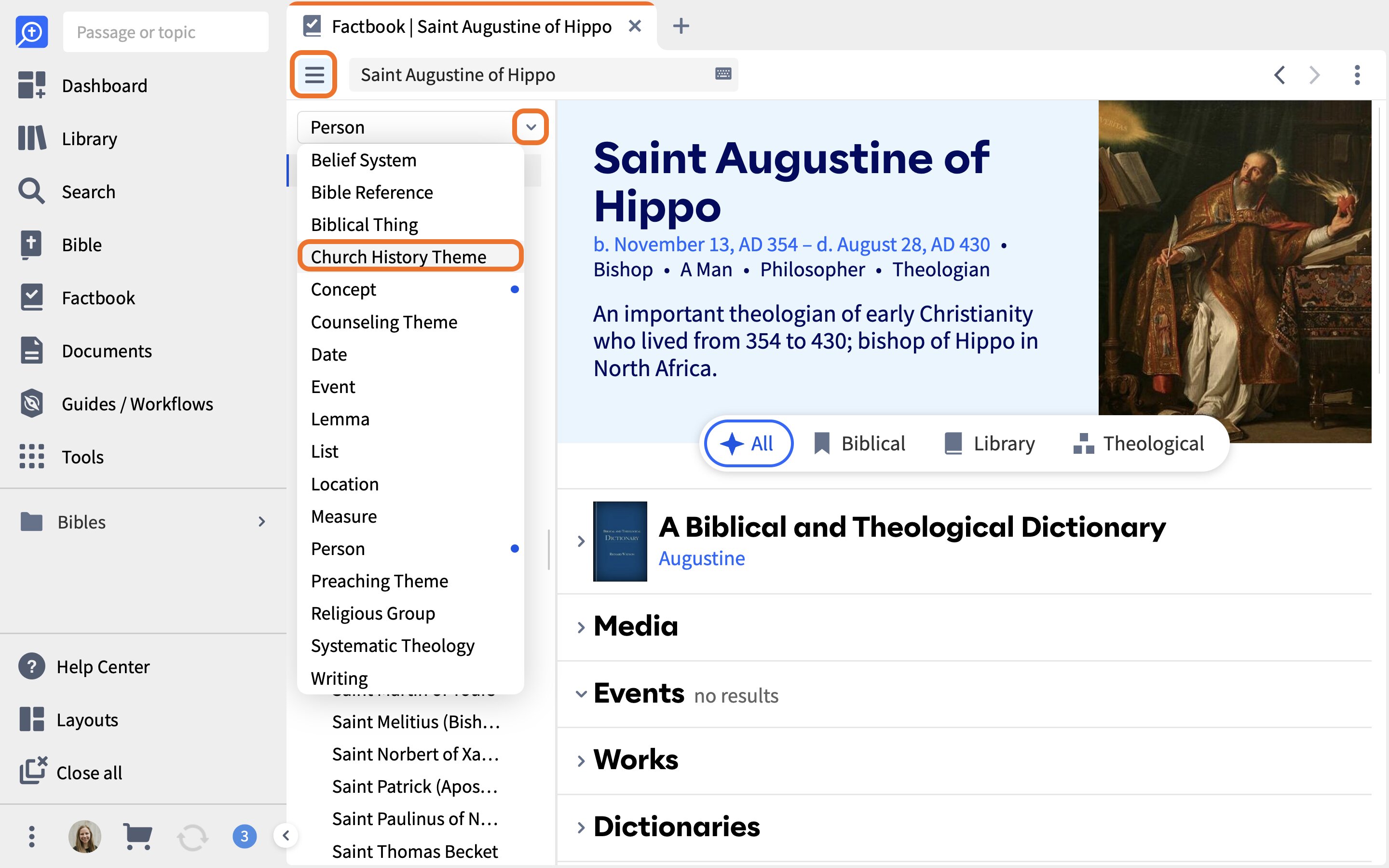Image resolution: width=1389 pixels, height=868 pixels.
Task: Click the Logos app logo icon
Action: coord(31,32)
